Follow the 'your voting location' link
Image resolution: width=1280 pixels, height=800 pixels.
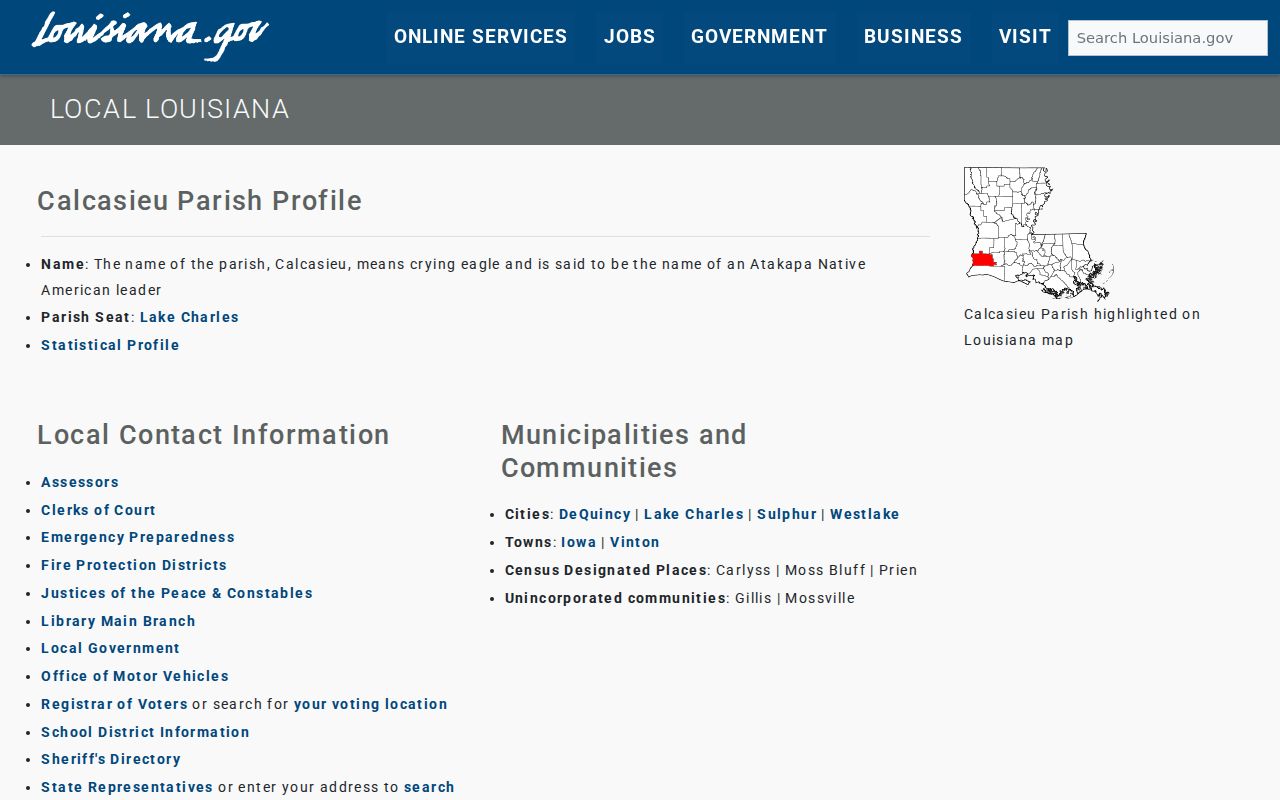pos(370,704)
